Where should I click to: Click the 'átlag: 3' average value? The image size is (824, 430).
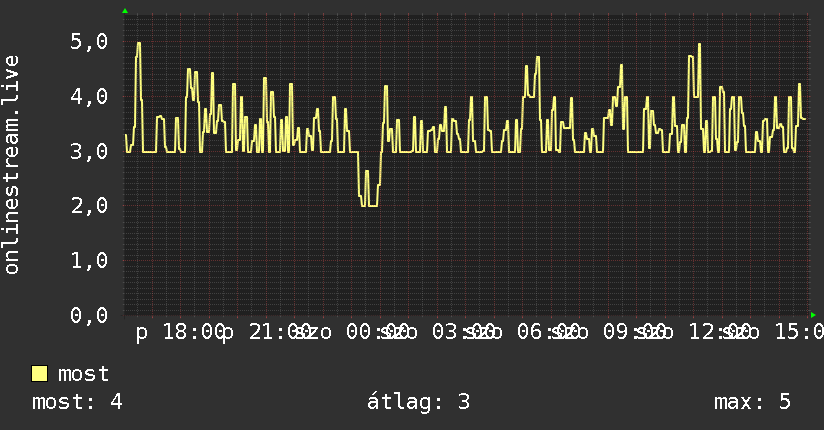click(x=418, y=402)
